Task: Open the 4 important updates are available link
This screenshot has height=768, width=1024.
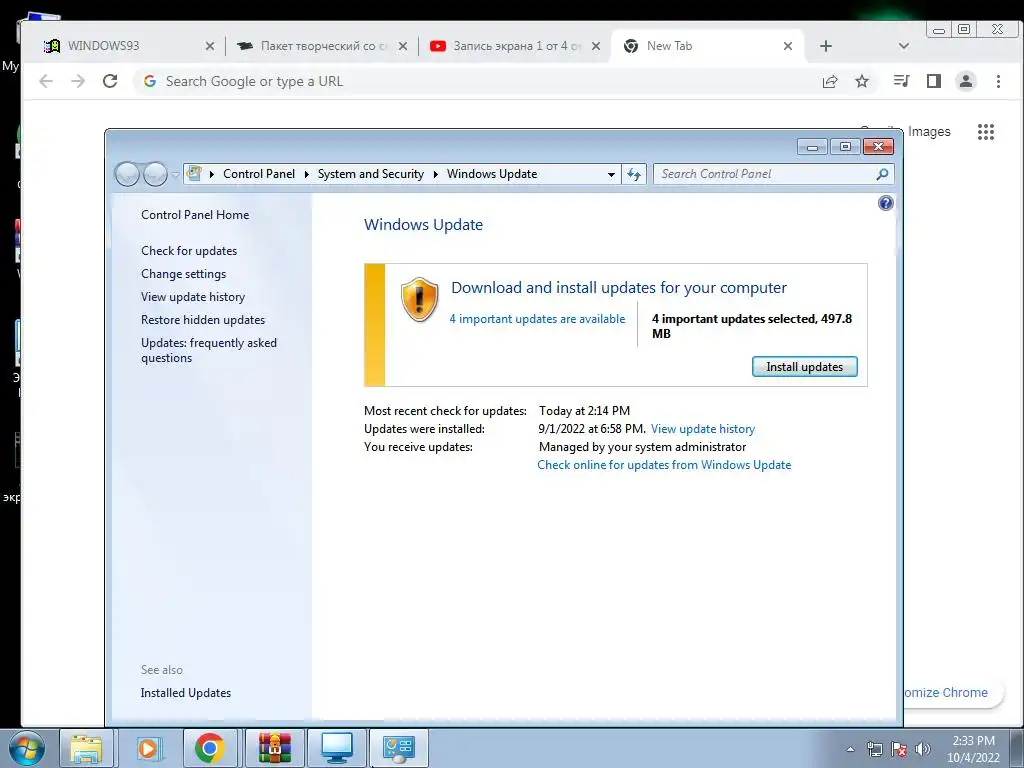Action: [537, 319]
